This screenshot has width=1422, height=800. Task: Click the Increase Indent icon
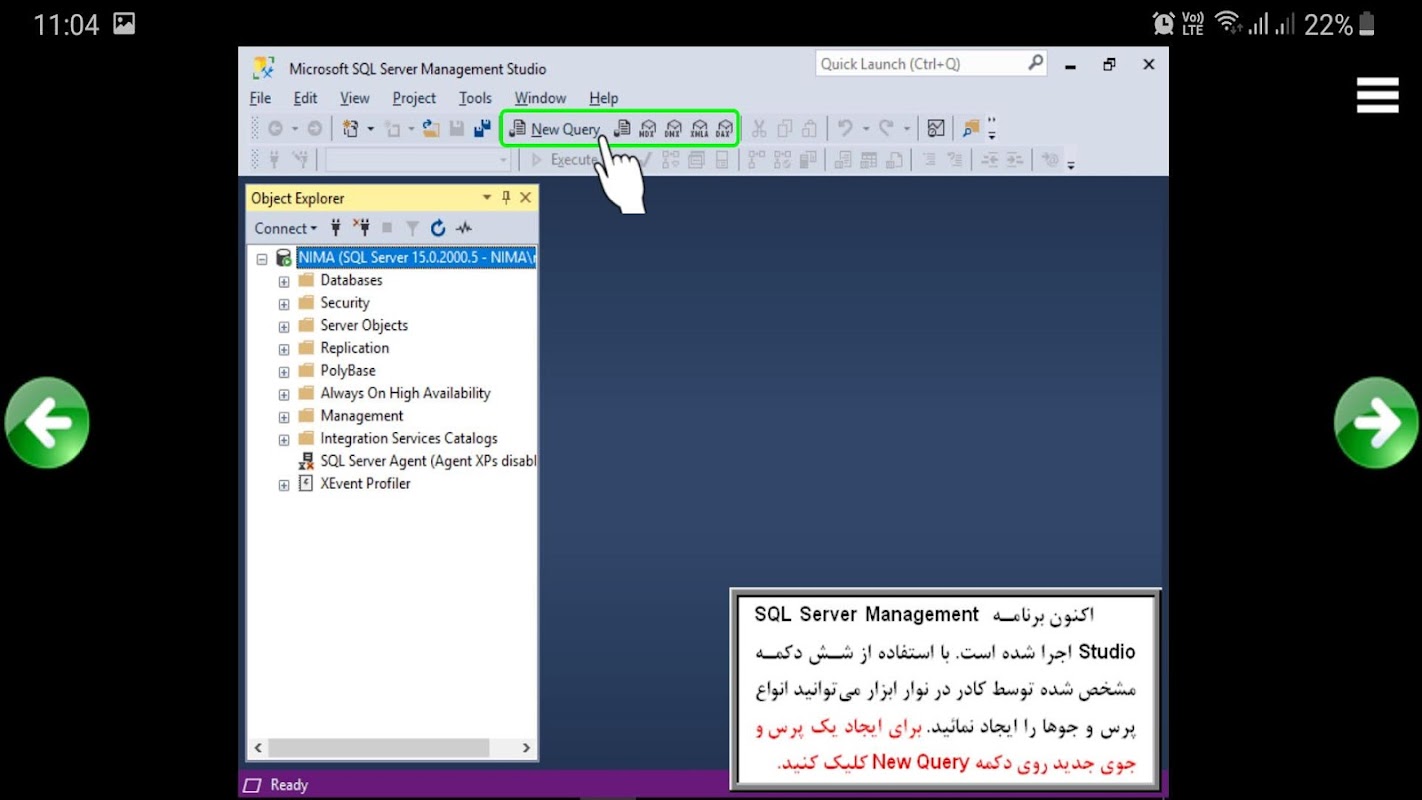[1015, 160]
